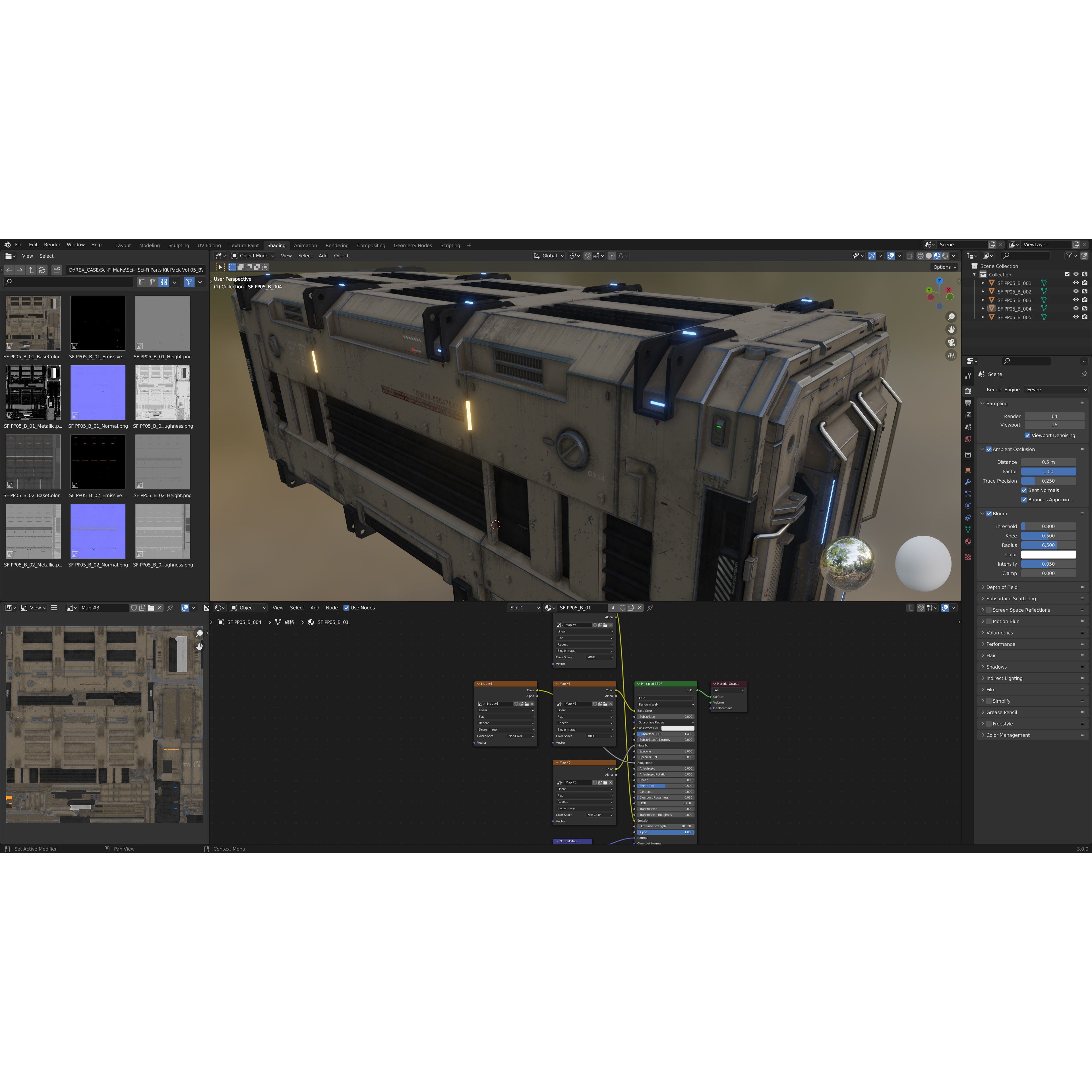Switch perspective/orthographic with grid icon
1092x1092 pixels.
951,355
